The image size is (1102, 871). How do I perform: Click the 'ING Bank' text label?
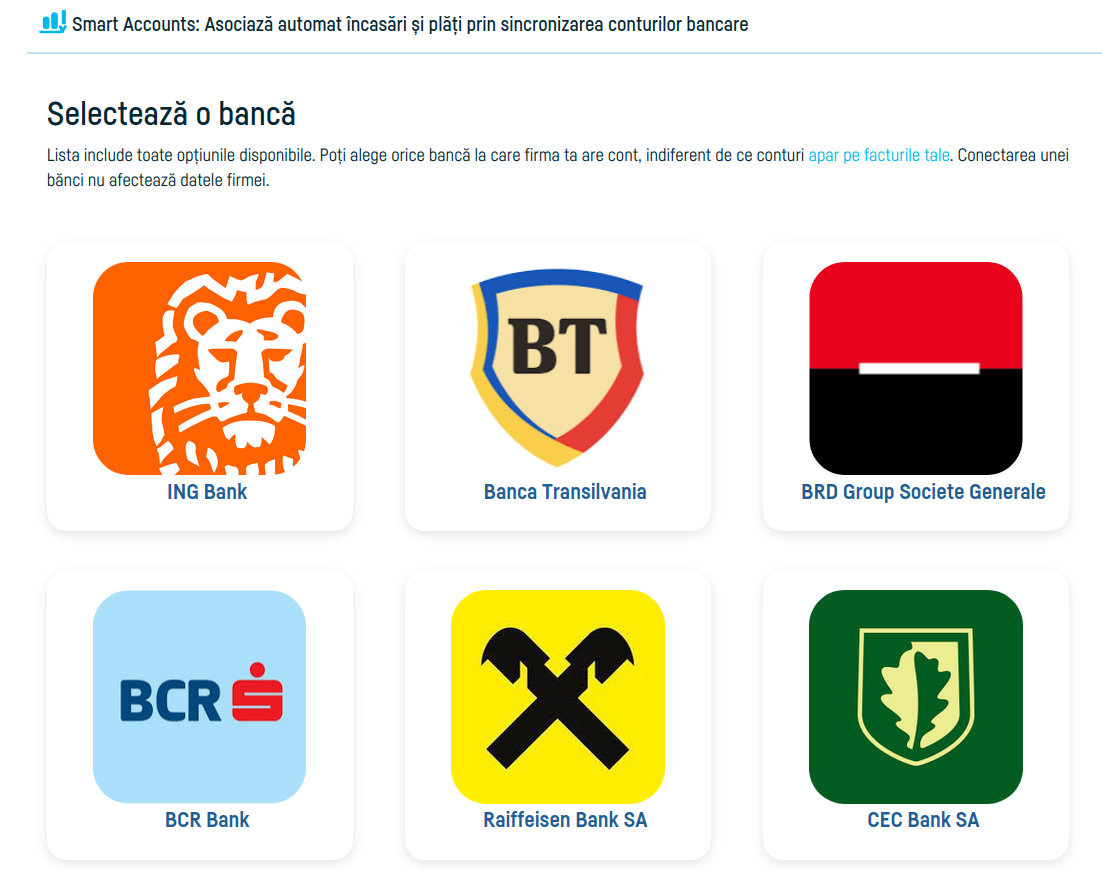(x=207, y=492)
